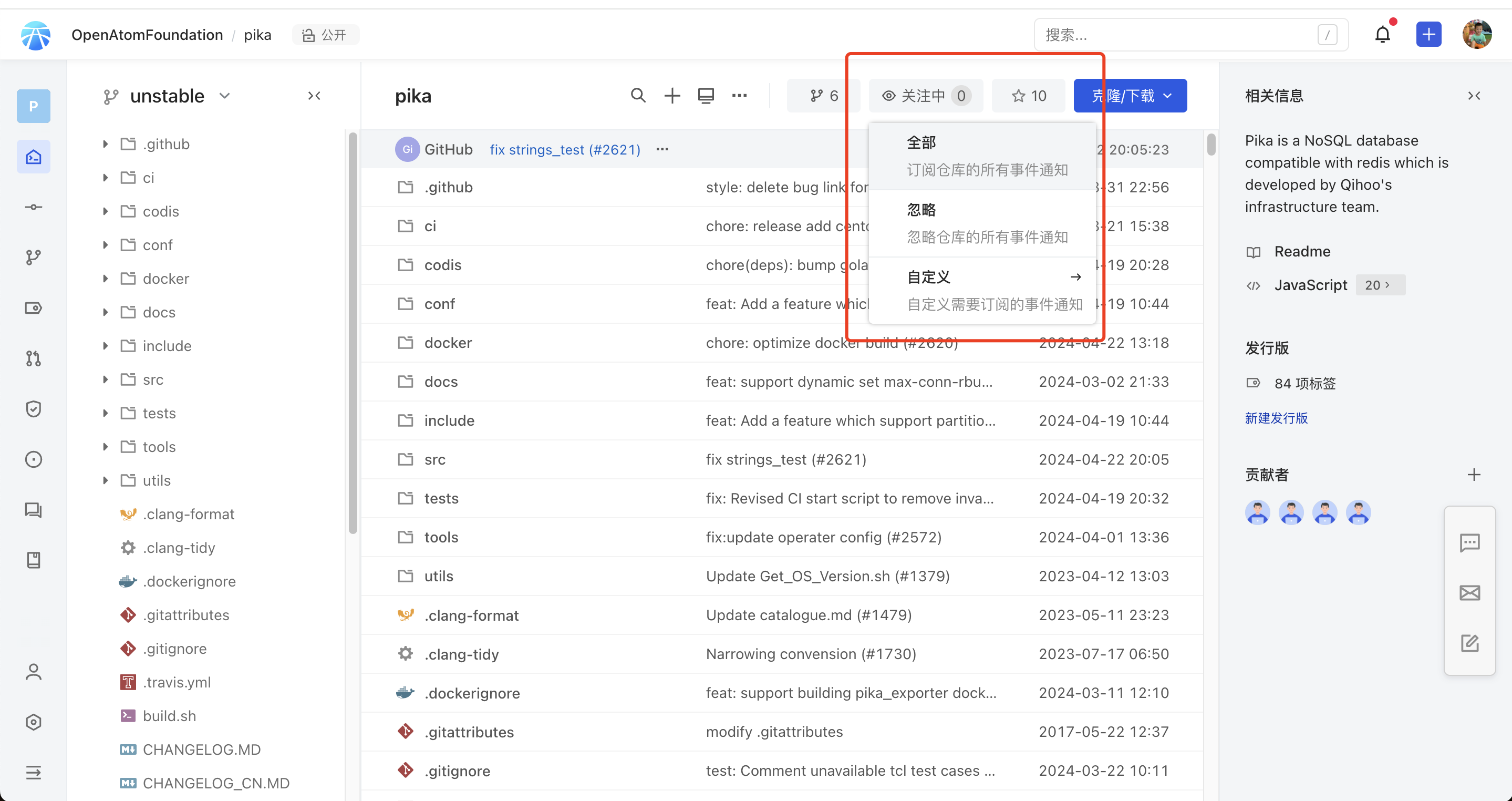1512x801 pixels.
Task: Open the tools folder in file list
Action: pyautogui.click(x=441, y=537)
